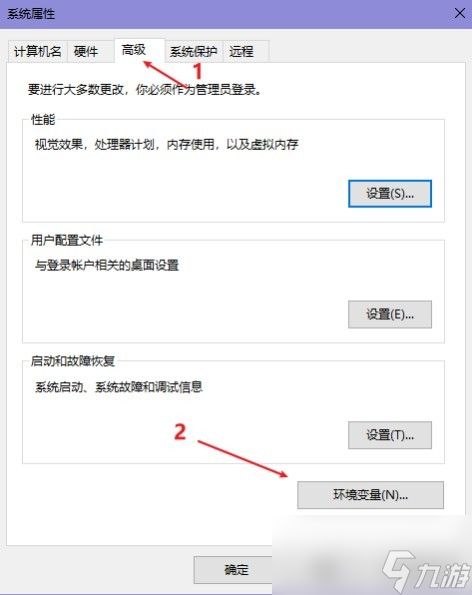Click the 系统属性 title bar text

[31, 14]
